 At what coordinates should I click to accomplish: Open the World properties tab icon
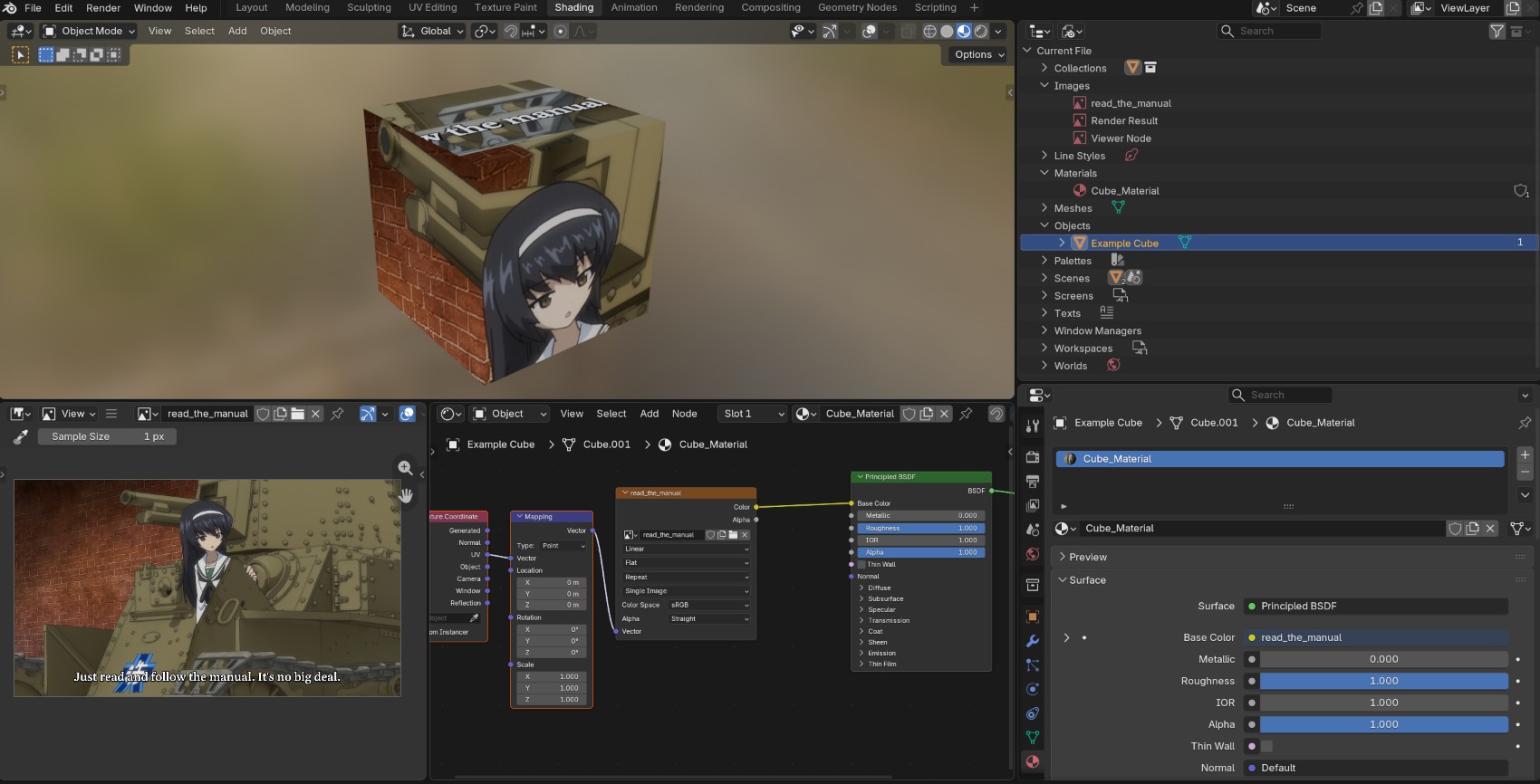1033,554
